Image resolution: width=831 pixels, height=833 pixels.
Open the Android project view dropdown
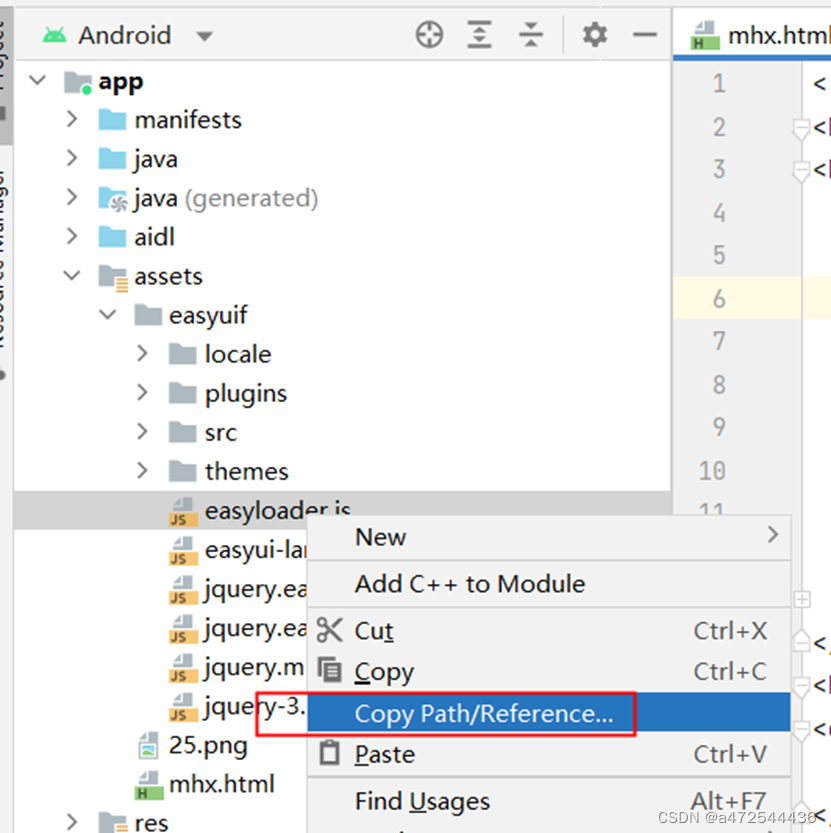coord(206,33)
